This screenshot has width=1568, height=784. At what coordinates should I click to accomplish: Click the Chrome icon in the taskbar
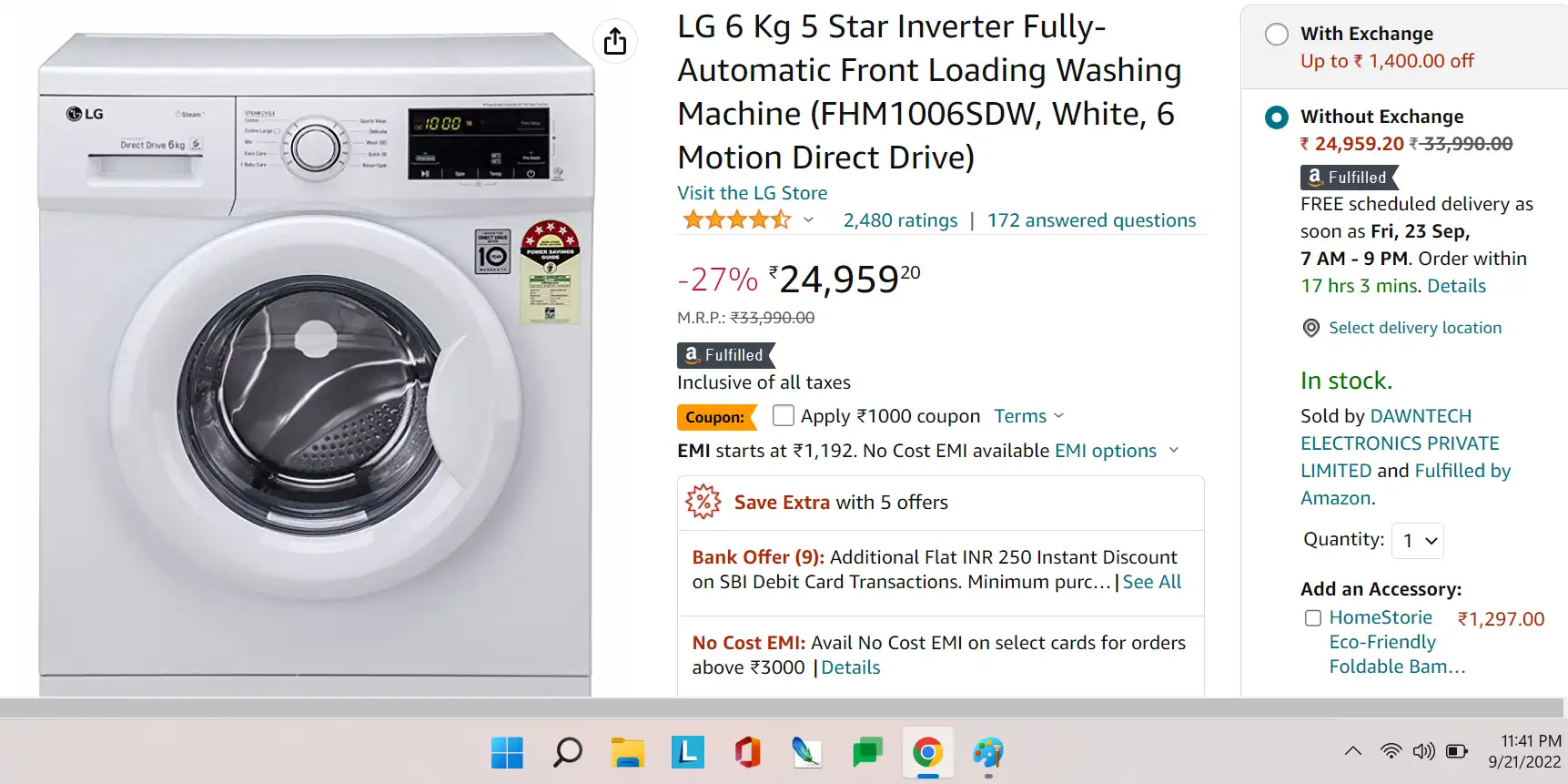point(927,753)
